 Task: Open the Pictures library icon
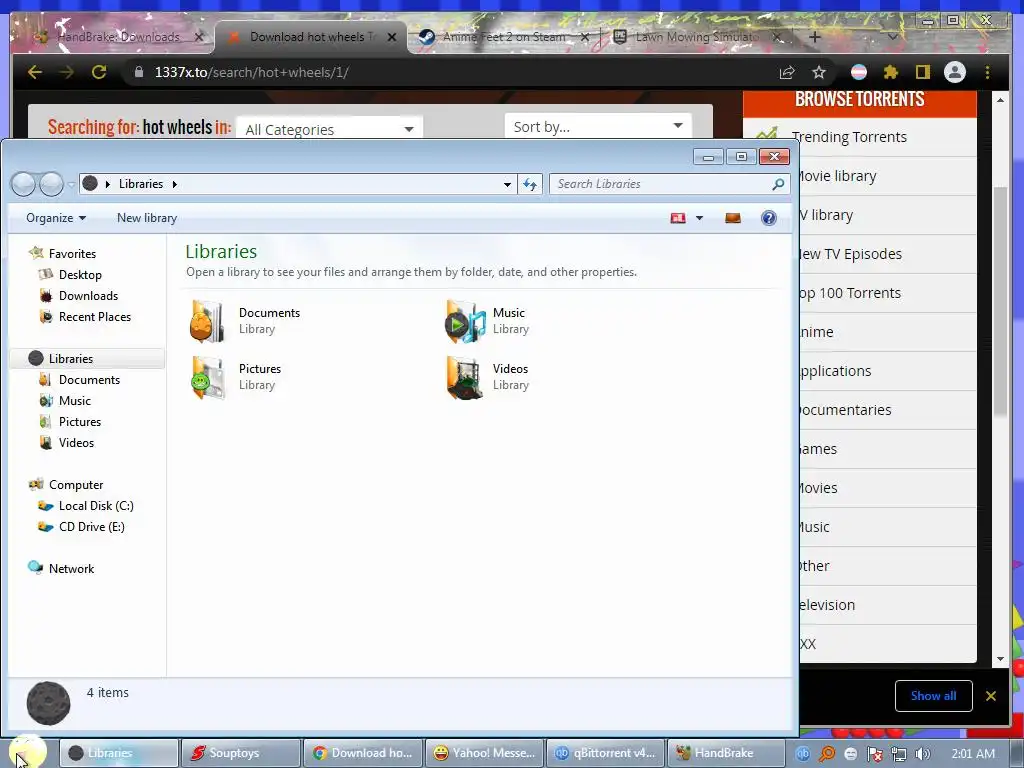click(x=207, y=377)
